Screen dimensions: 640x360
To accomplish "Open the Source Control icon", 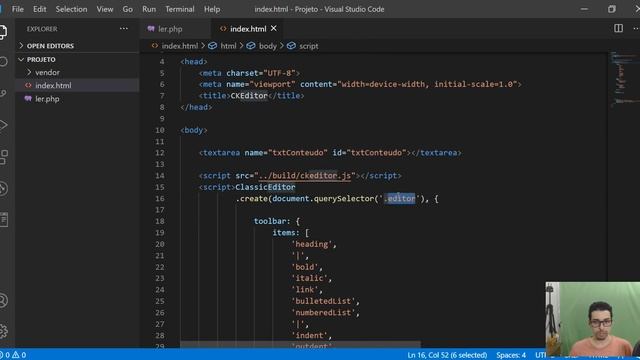I will coord(3,93).
